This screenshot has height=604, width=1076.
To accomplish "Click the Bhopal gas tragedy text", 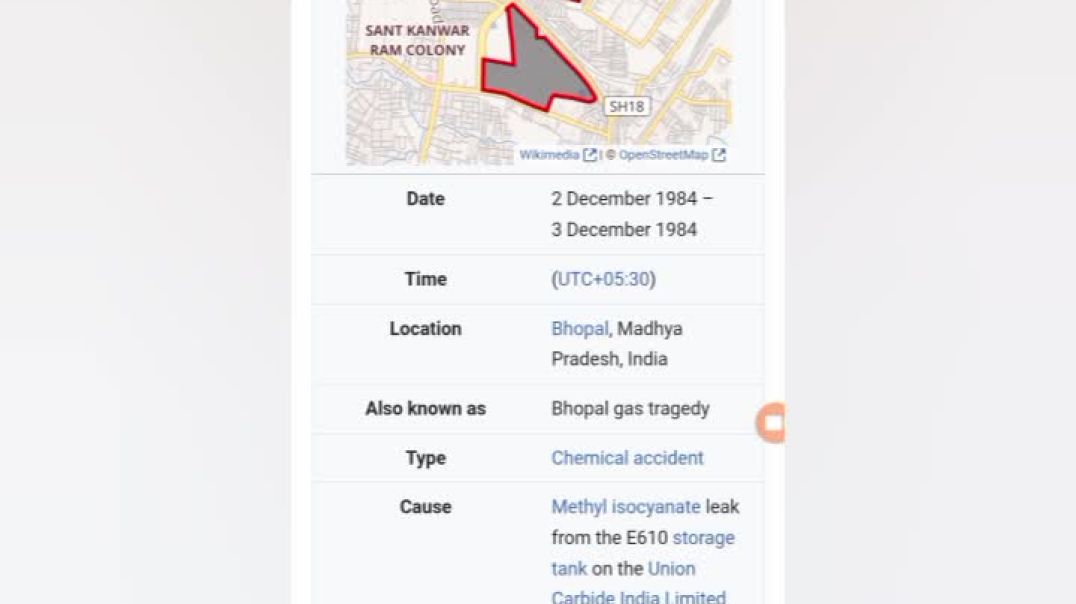I will pyautogui.click(x=630, y=408).
